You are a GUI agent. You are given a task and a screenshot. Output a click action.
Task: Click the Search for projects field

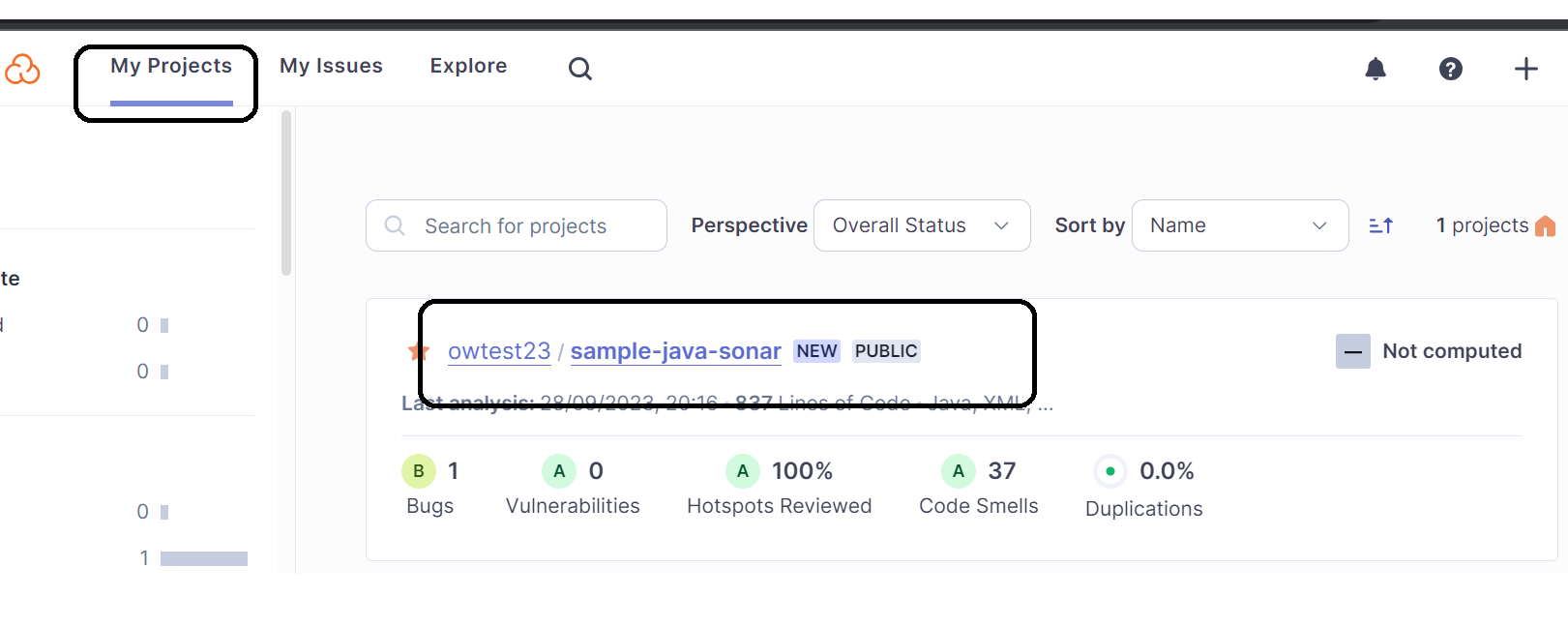click(516, 225)
